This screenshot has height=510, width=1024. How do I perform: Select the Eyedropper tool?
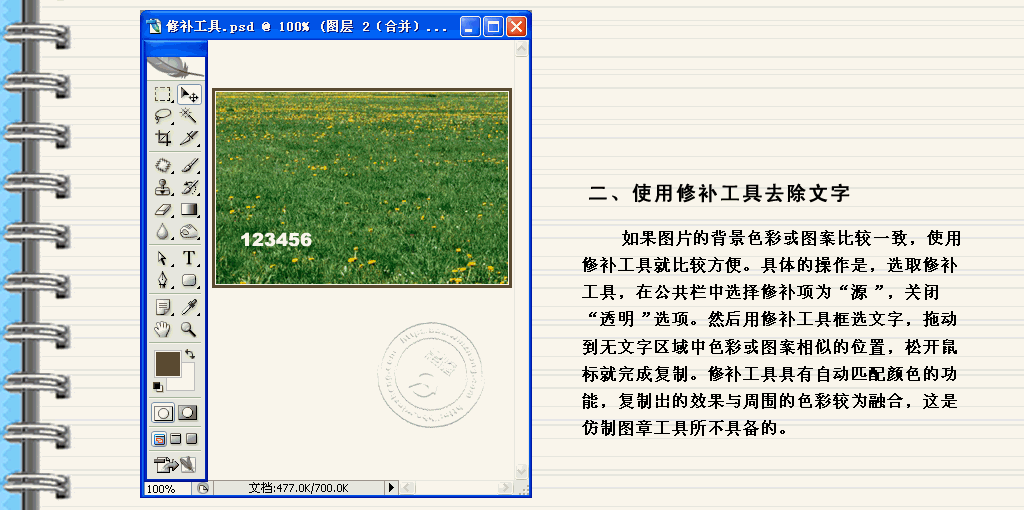click(x=189, y=307)
